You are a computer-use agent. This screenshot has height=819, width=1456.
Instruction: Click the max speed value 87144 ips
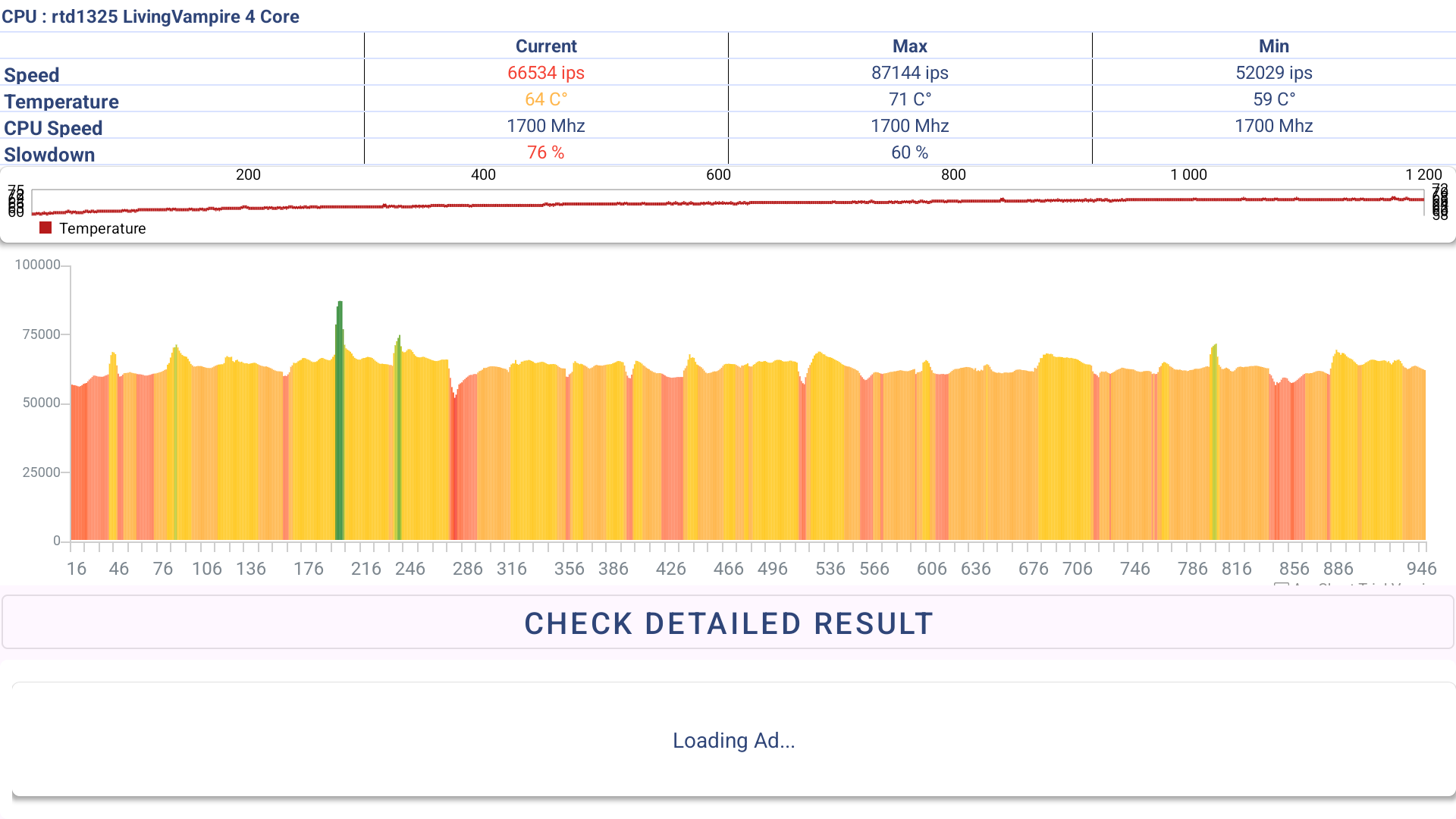click(909, 73)
